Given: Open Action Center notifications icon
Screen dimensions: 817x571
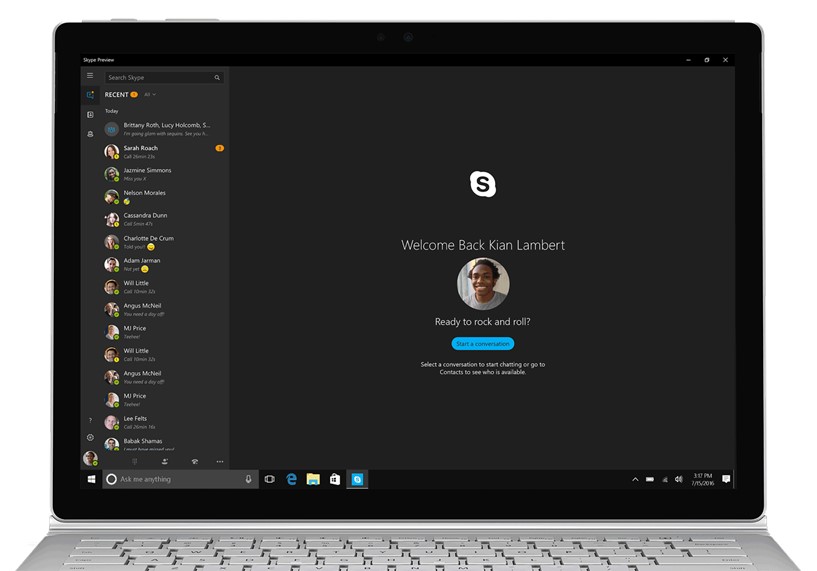Looking at the screenshot, I should [726, 479].
